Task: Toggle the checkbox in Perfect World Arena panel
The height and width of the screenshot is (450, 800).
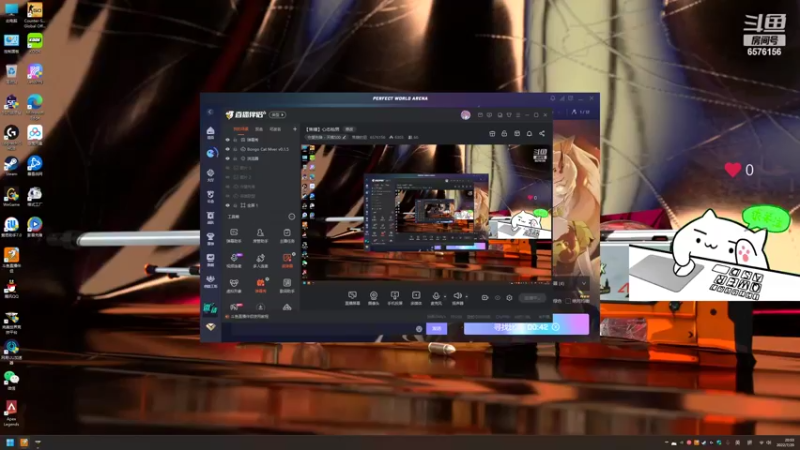Action: click(568, 301)
